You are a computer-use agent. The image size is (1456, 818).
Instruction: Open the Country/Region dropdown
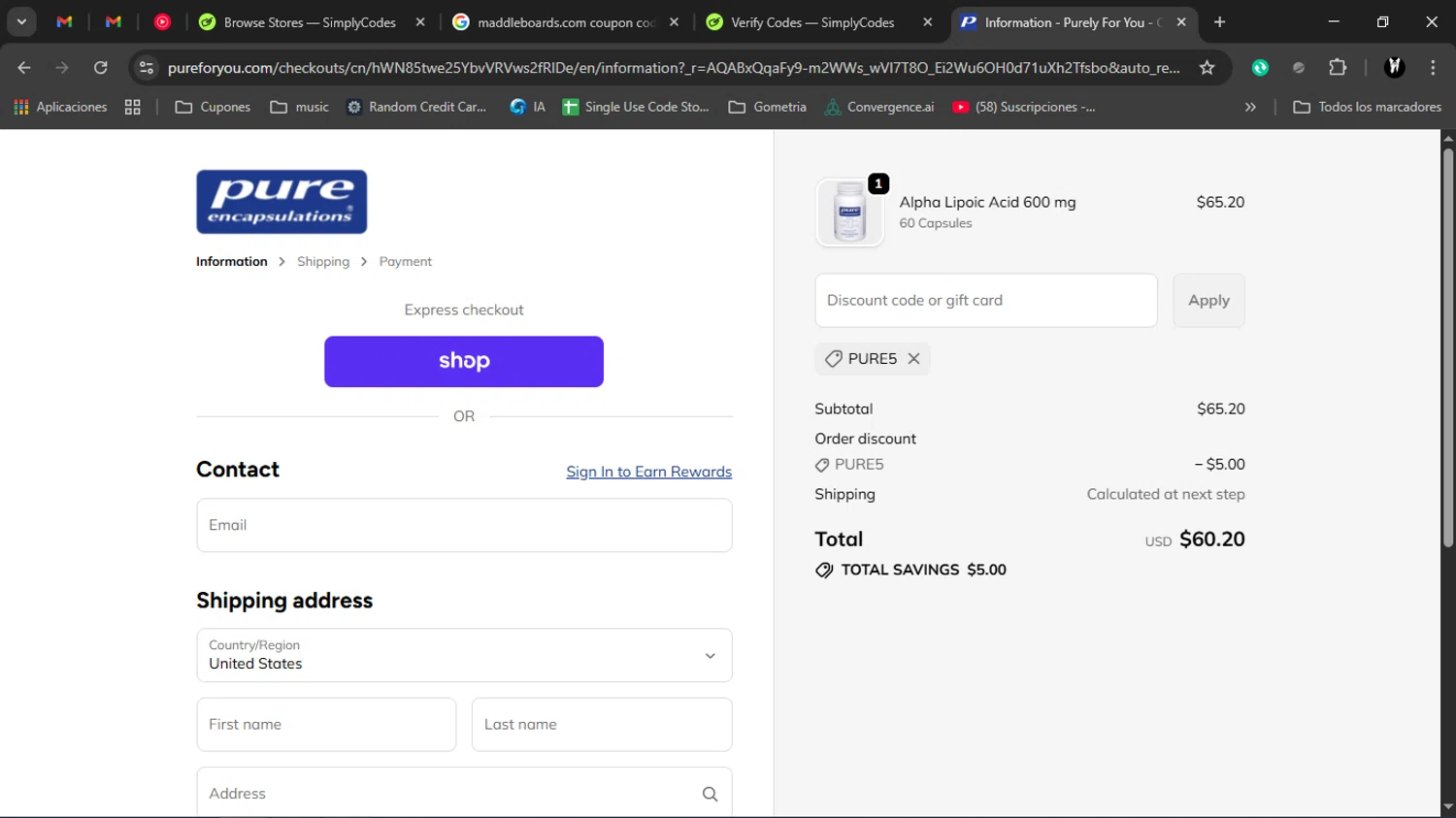click(x=464, y=655)
